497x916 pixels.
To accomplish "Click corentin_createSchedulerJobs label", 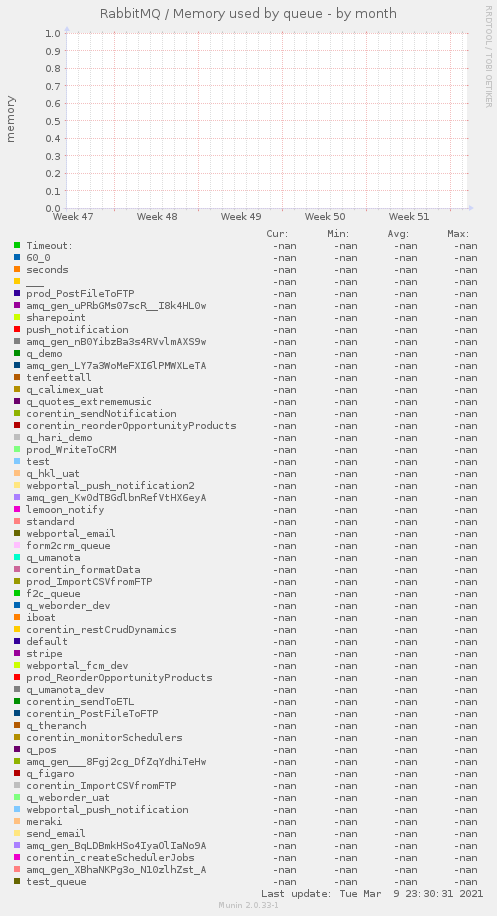I will click(x=110, y=858).
